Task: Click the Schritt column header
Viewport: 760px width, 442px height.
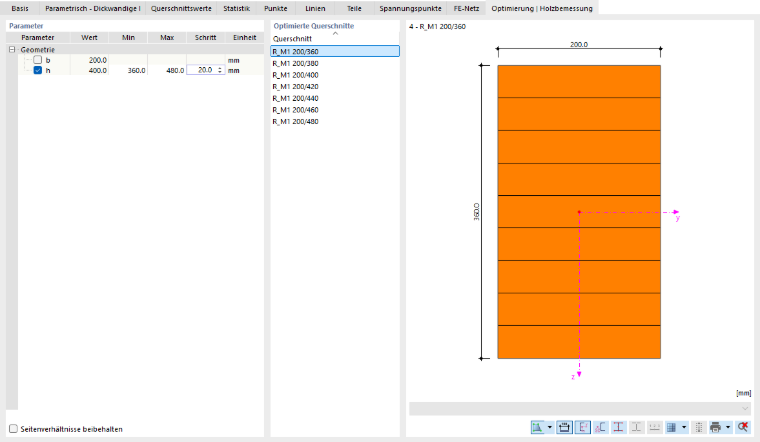Action: 206,37
